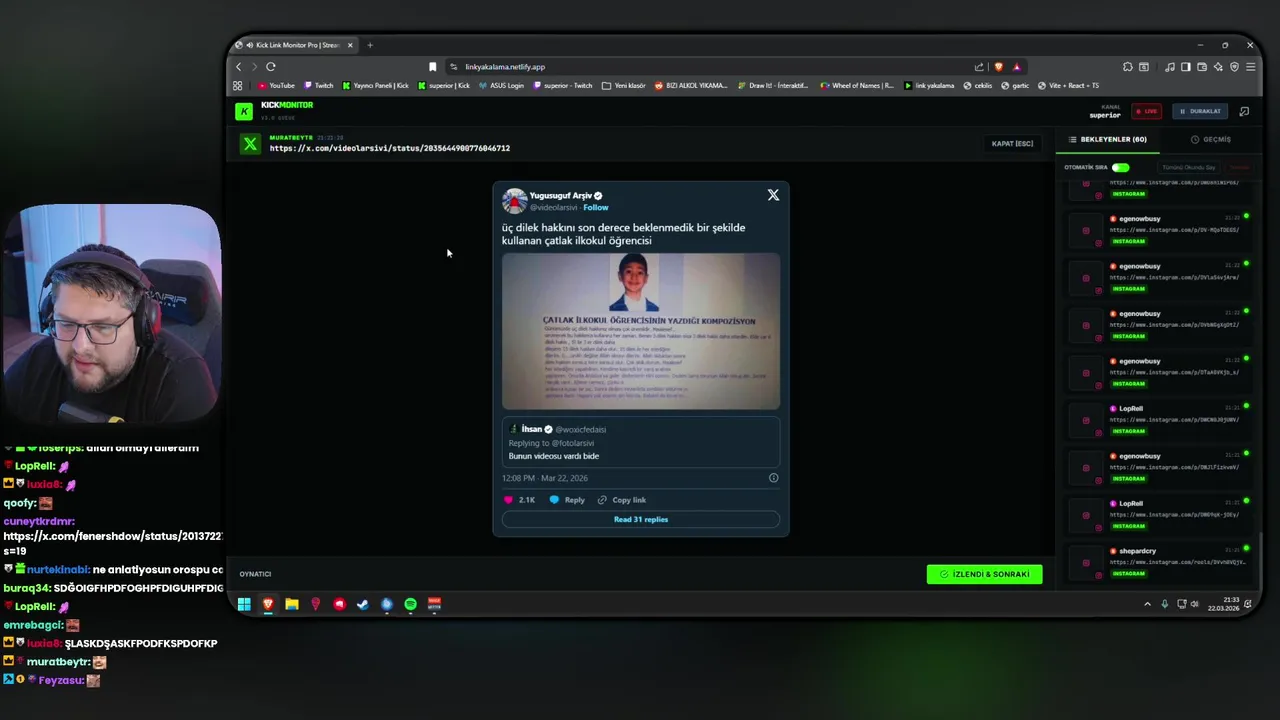Viewport: 1280px width, 720px height.
Task: Open the Draw It! bookmark
Action: [774, 86]
